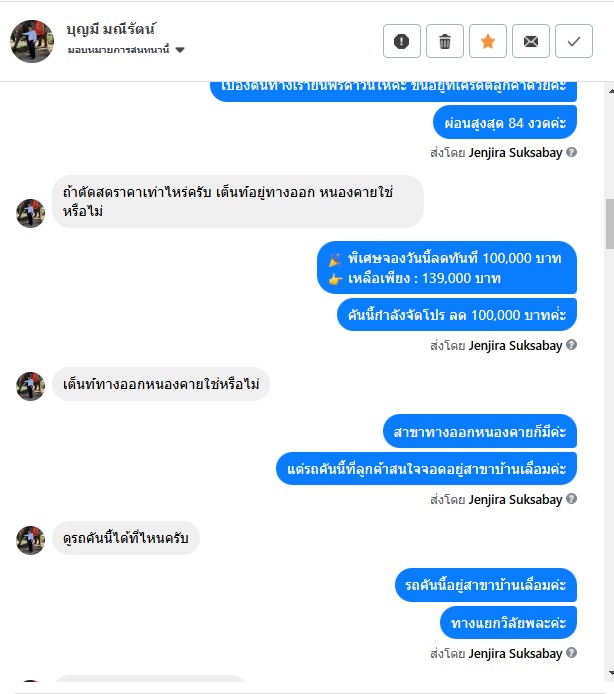Select the ผ่อนสูงสุด 84 งวดค่ะ message bubble
This screenshot has width=614, height=694.
505,122
